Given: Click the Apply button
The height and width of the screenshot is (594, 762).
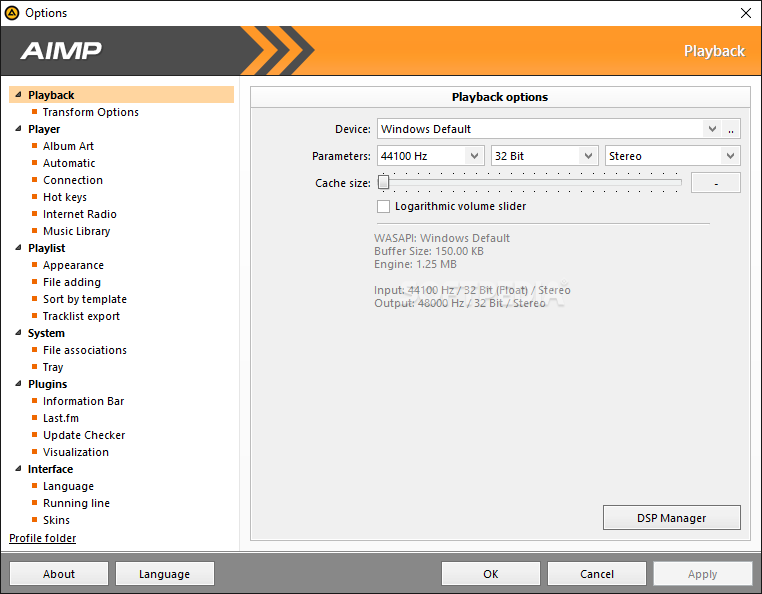Looking at the screenshot, I should coord(703,574).
